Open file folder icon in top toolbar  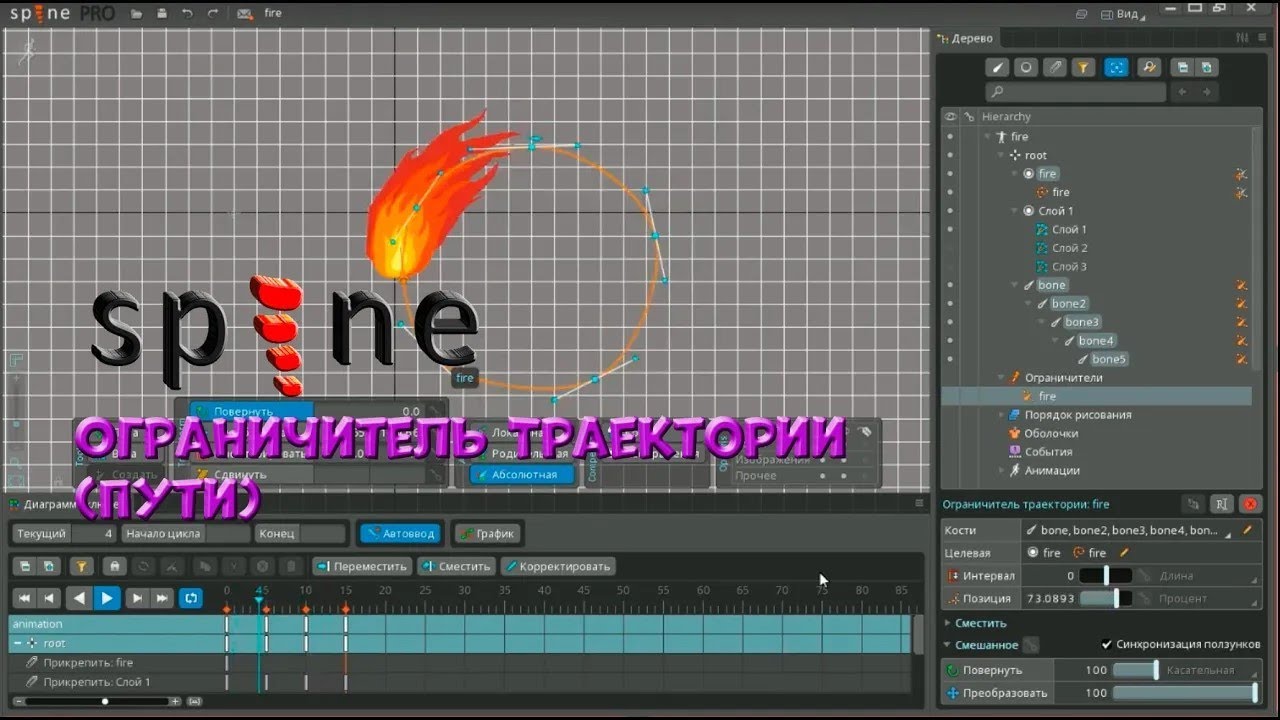[x=136, y=14]
